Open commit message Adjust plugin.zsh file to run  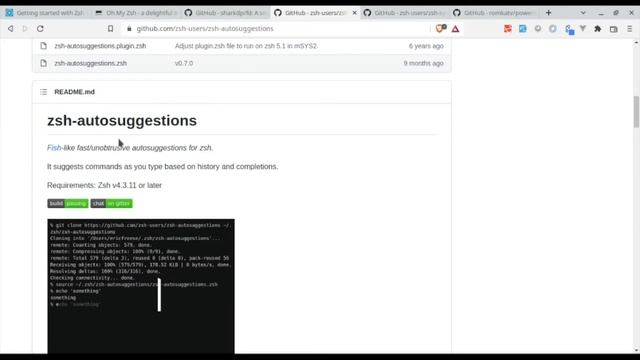[246, 46]
